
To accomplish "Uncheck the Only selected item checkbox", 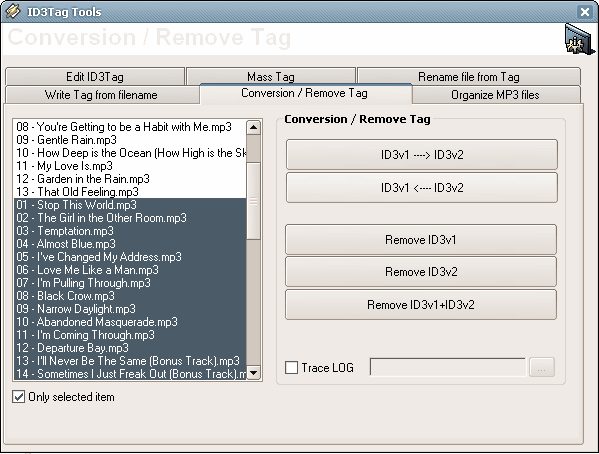I will [19, 397].
